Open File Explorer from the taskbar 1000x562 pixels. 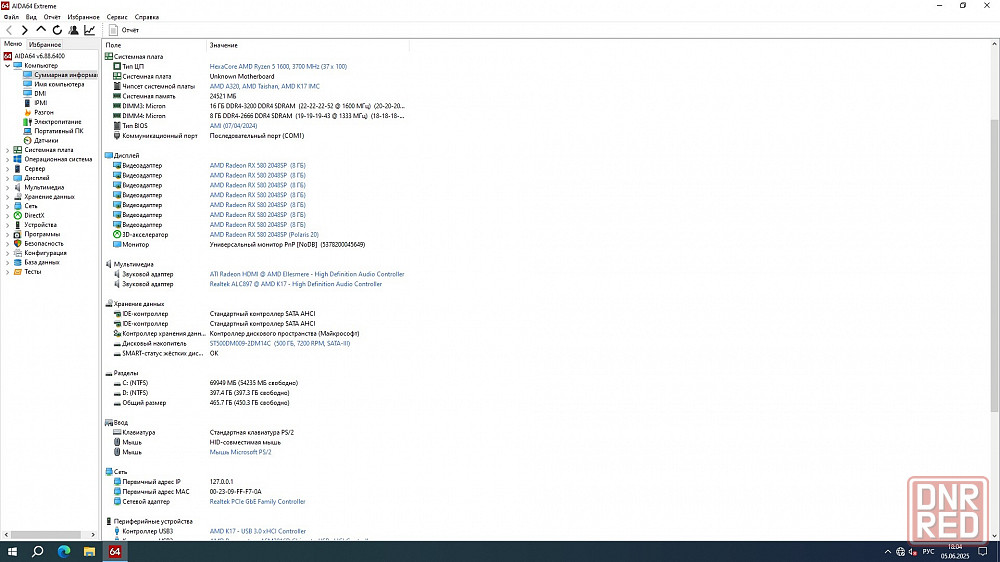pyautogui.click(x=89, y=552)
